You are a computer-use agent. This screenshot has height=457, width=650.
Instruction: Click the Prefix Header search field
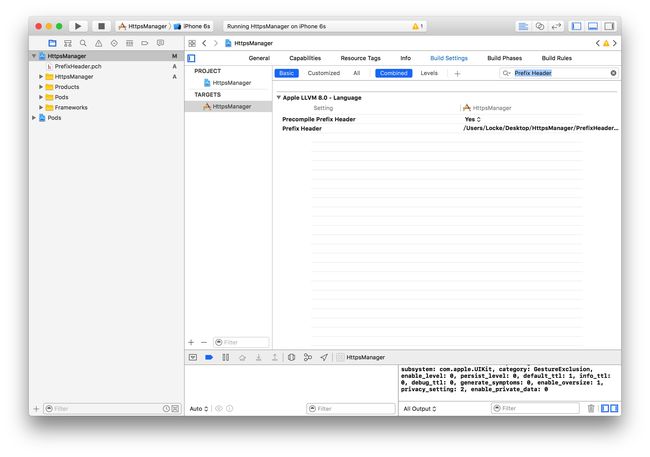[559, 73]
